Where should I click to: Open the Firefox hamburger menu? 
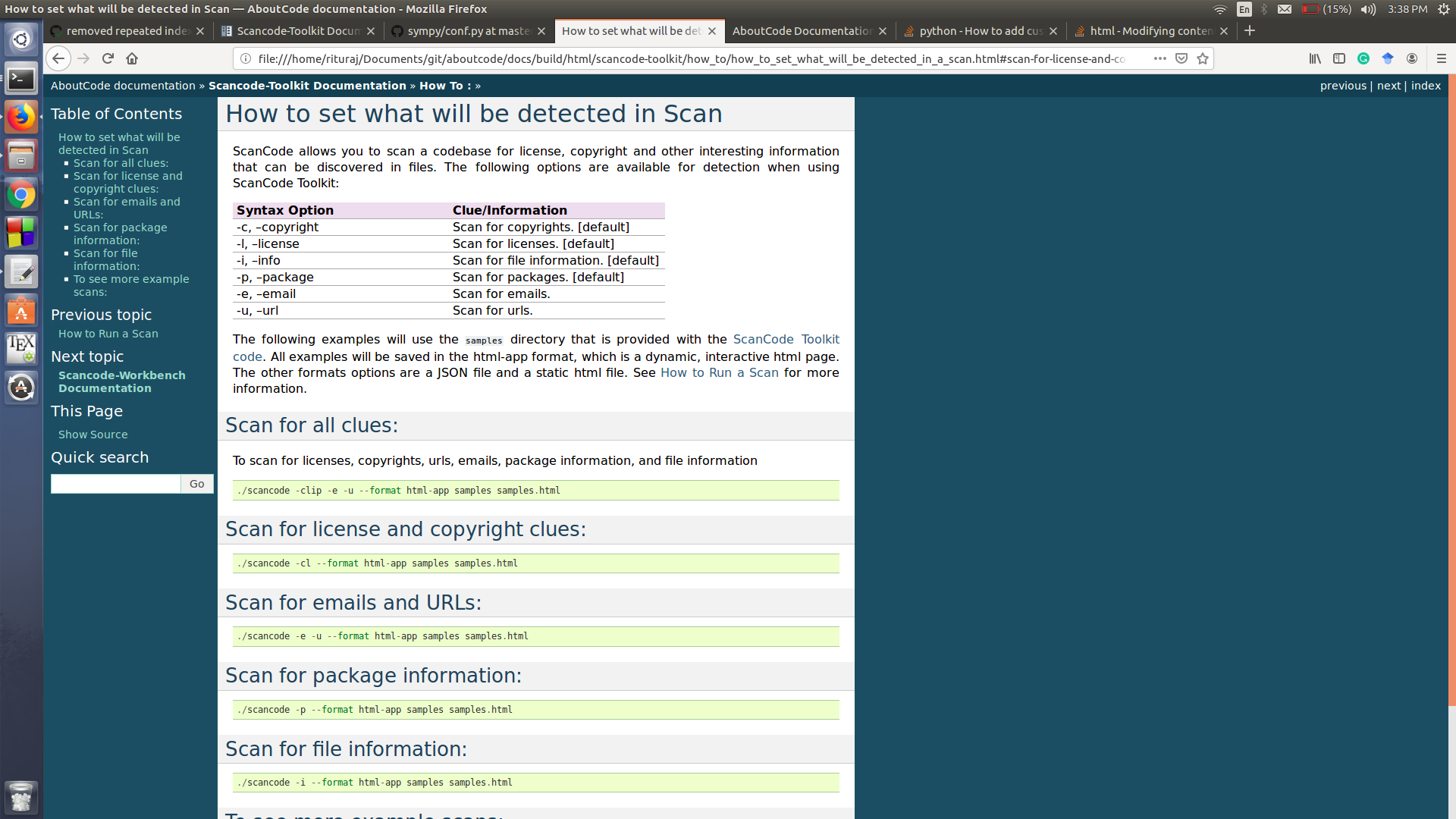[1442, 58]
